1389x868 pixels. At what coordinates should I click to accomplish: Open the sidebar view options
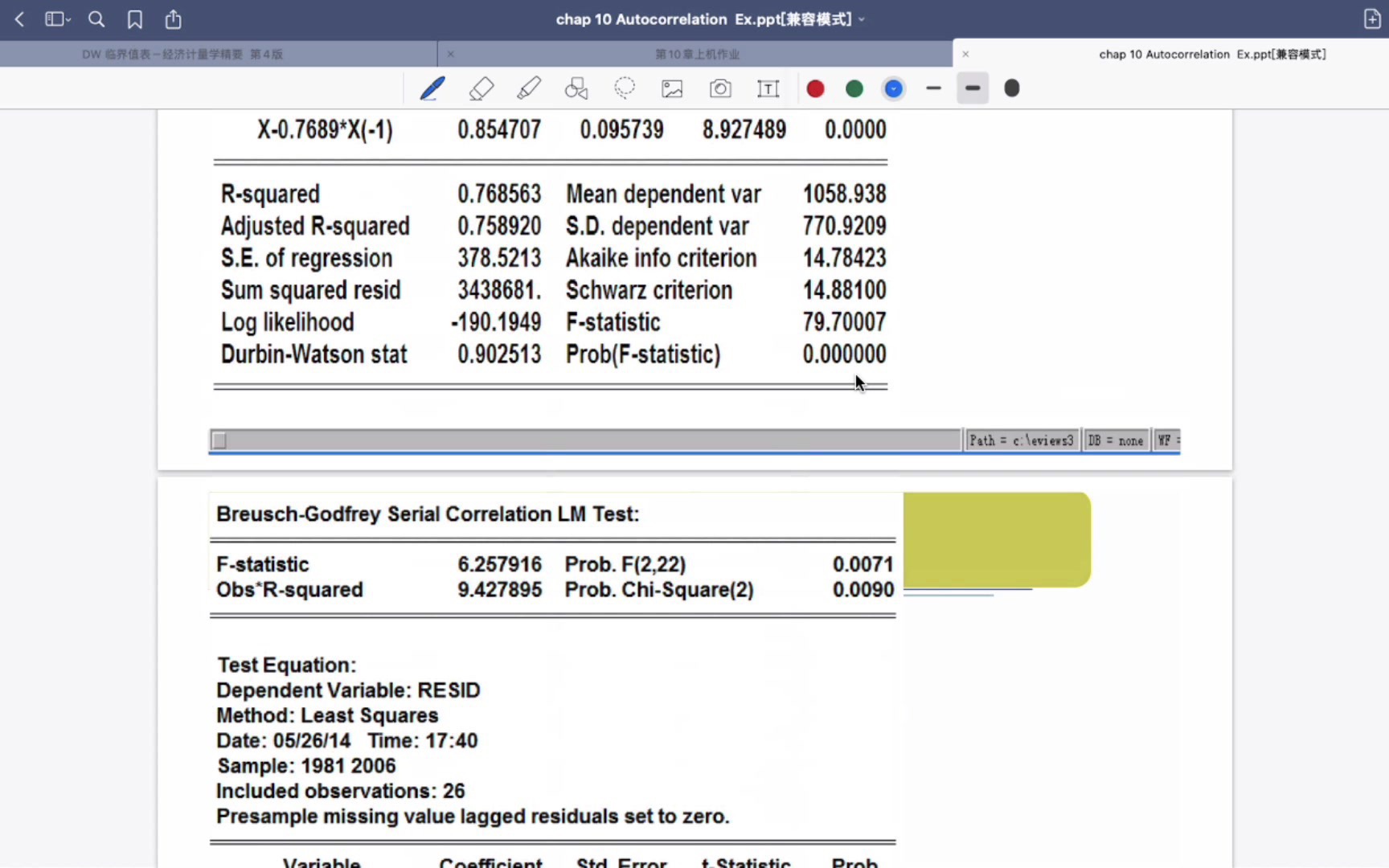[x=57, y=19]
